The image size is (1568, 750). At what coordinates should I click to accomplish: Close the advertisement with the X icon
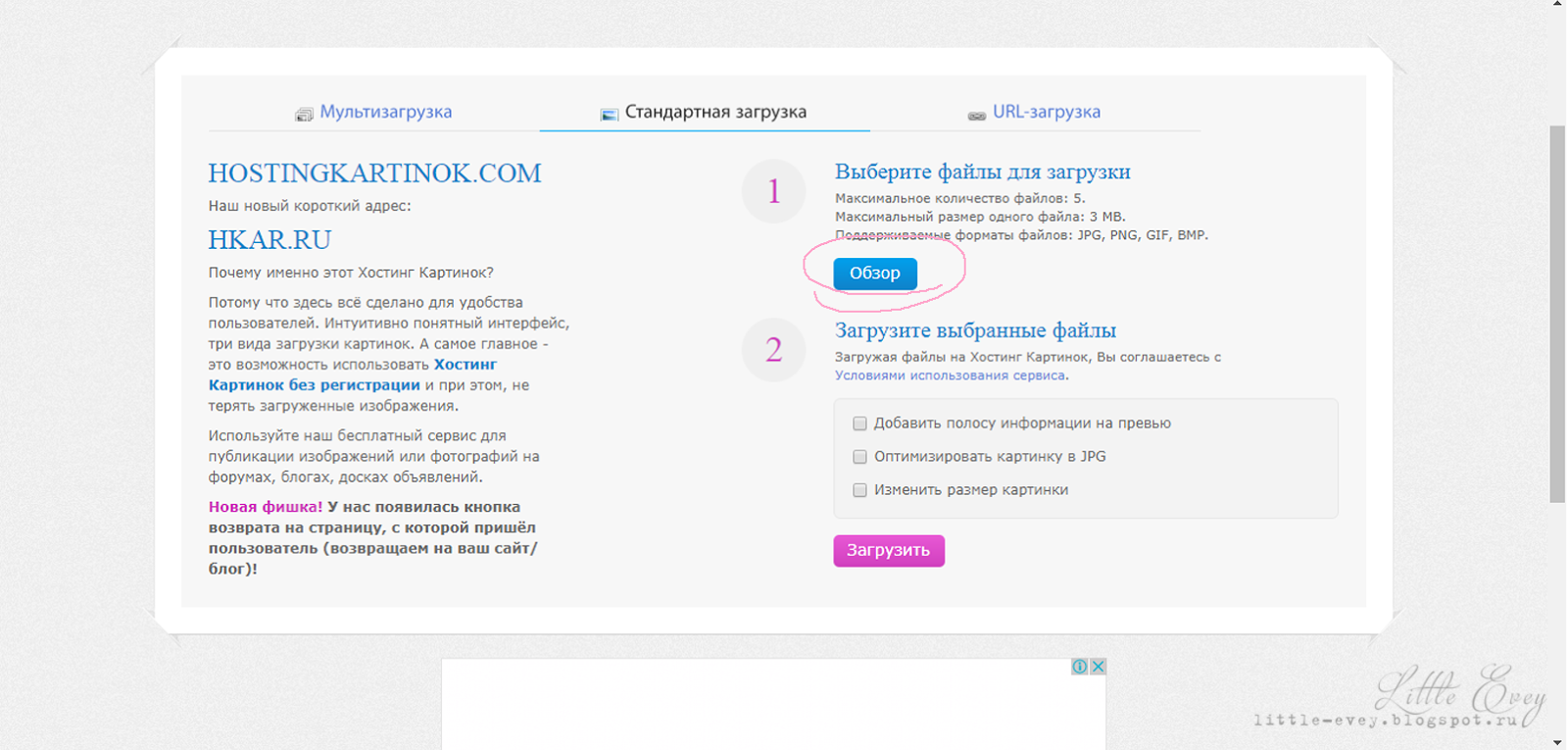click(1098, 667)
